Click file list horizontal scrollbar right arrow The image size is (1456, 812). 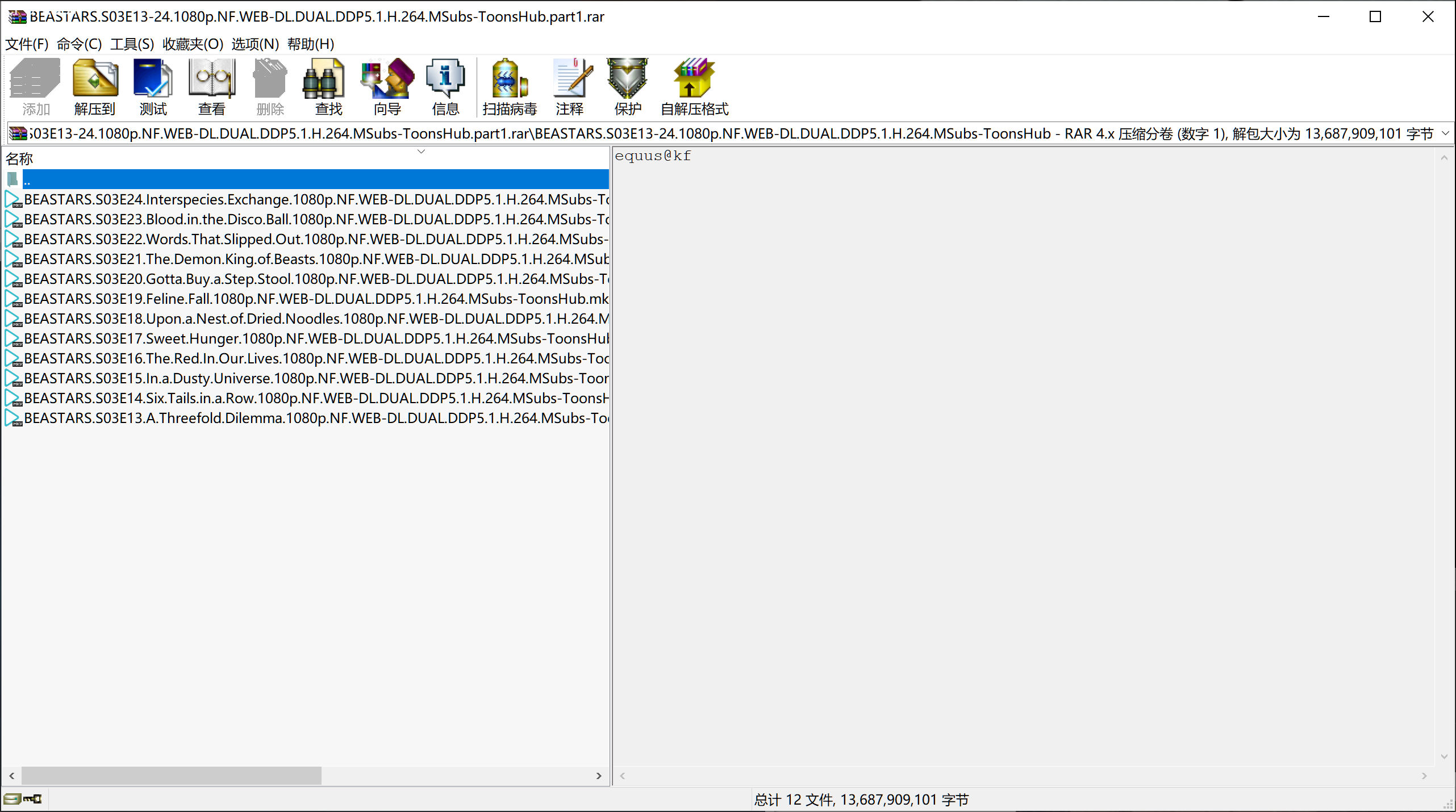(599, 776)
